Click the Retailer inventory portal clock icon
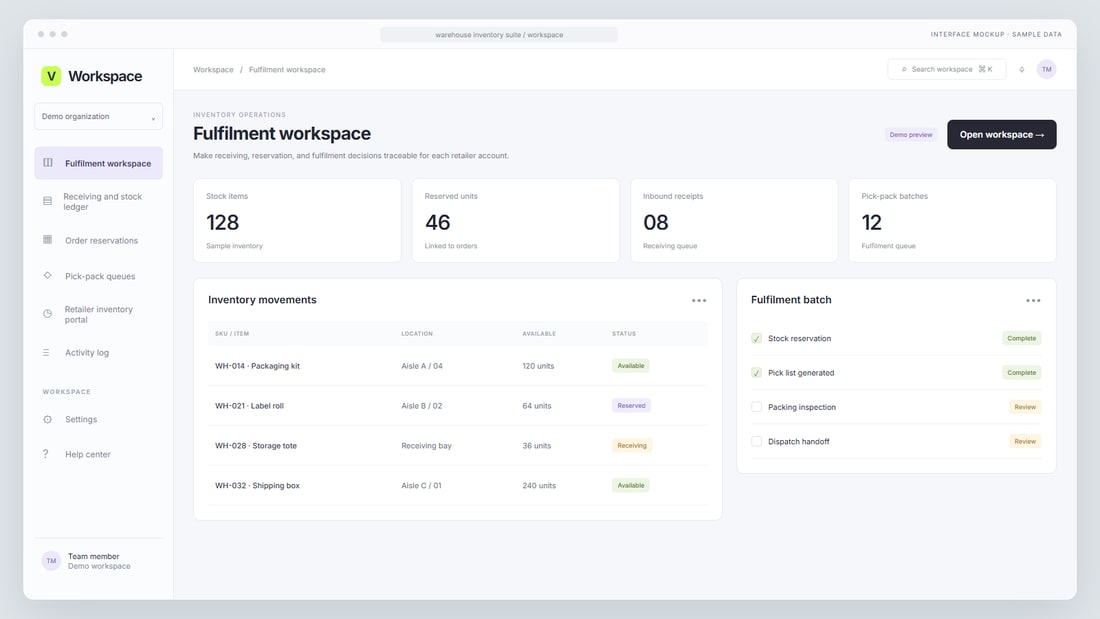This screenshot has height=619, width=1100. click(48, 314)
